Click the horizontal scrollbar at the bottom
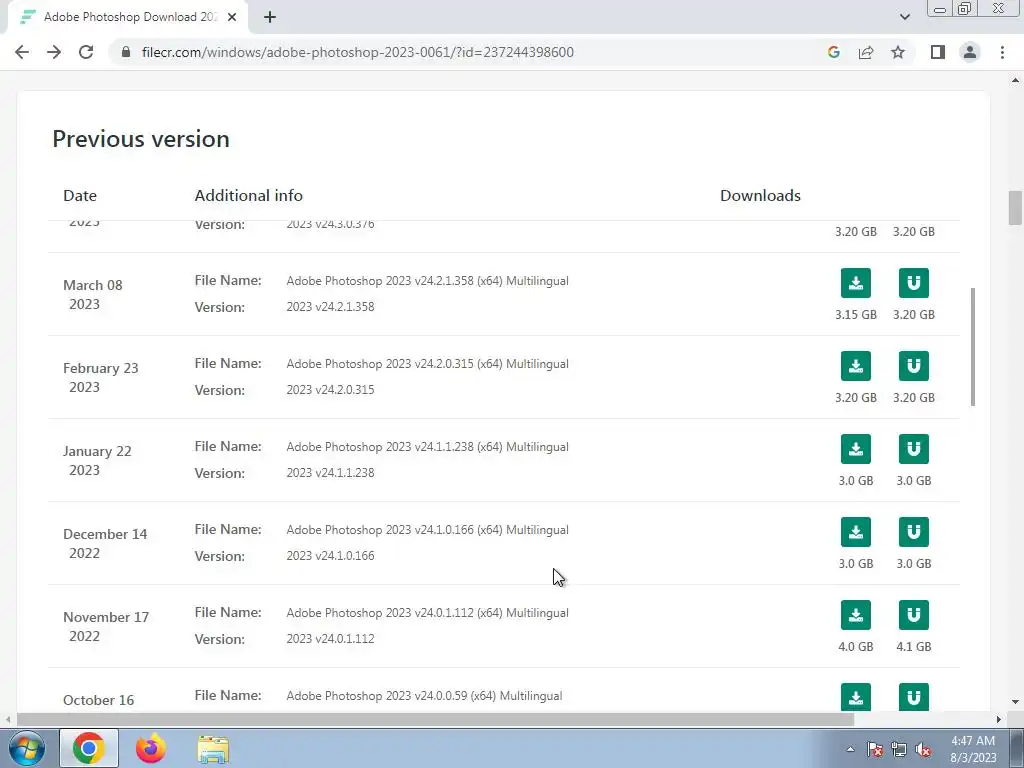This screenshot has width=1024, height=768. tap(435, 720)
